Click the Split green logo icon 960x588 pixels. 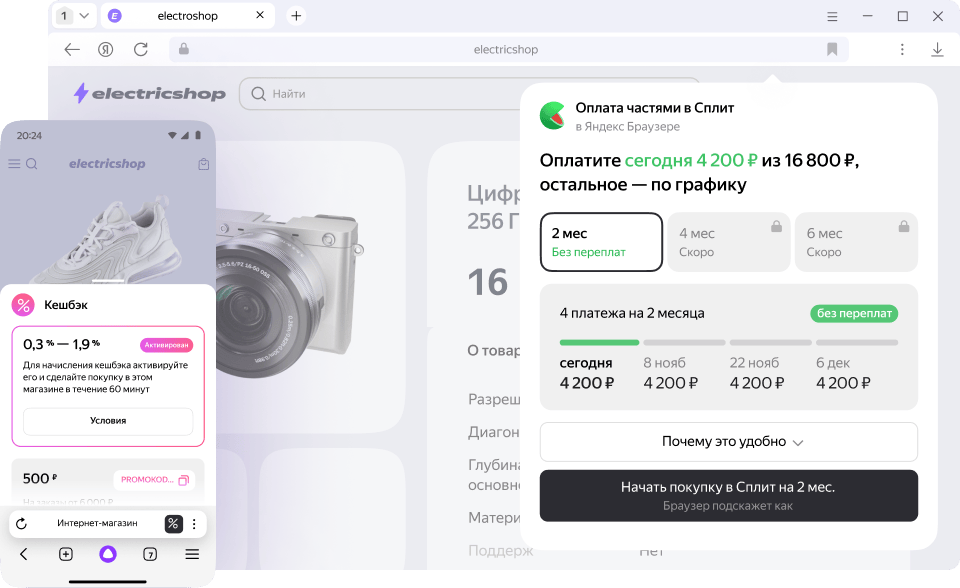[x=553, y=116]
